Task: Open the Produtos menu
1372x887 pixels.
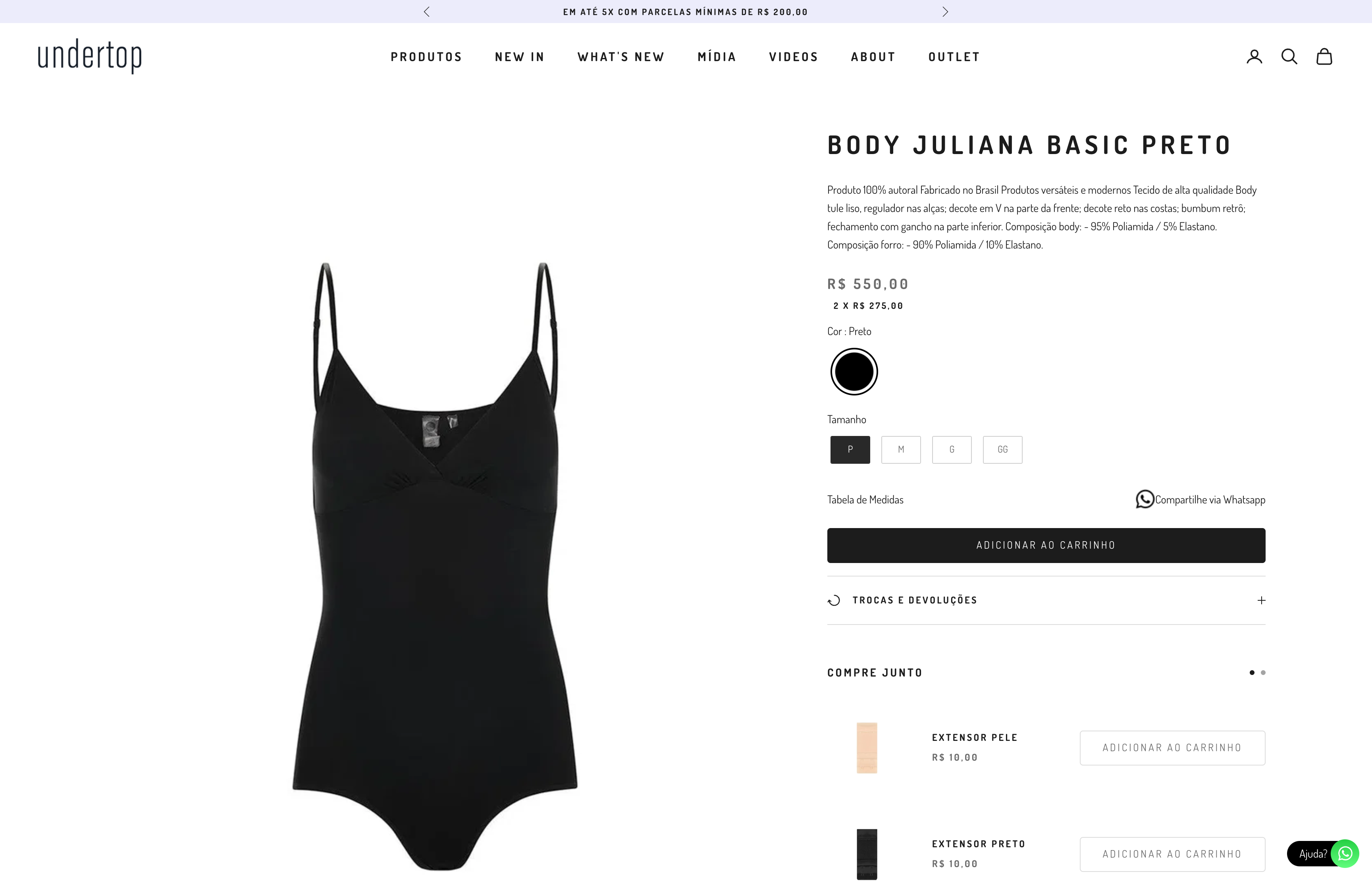Action: (x=427, y=57)
